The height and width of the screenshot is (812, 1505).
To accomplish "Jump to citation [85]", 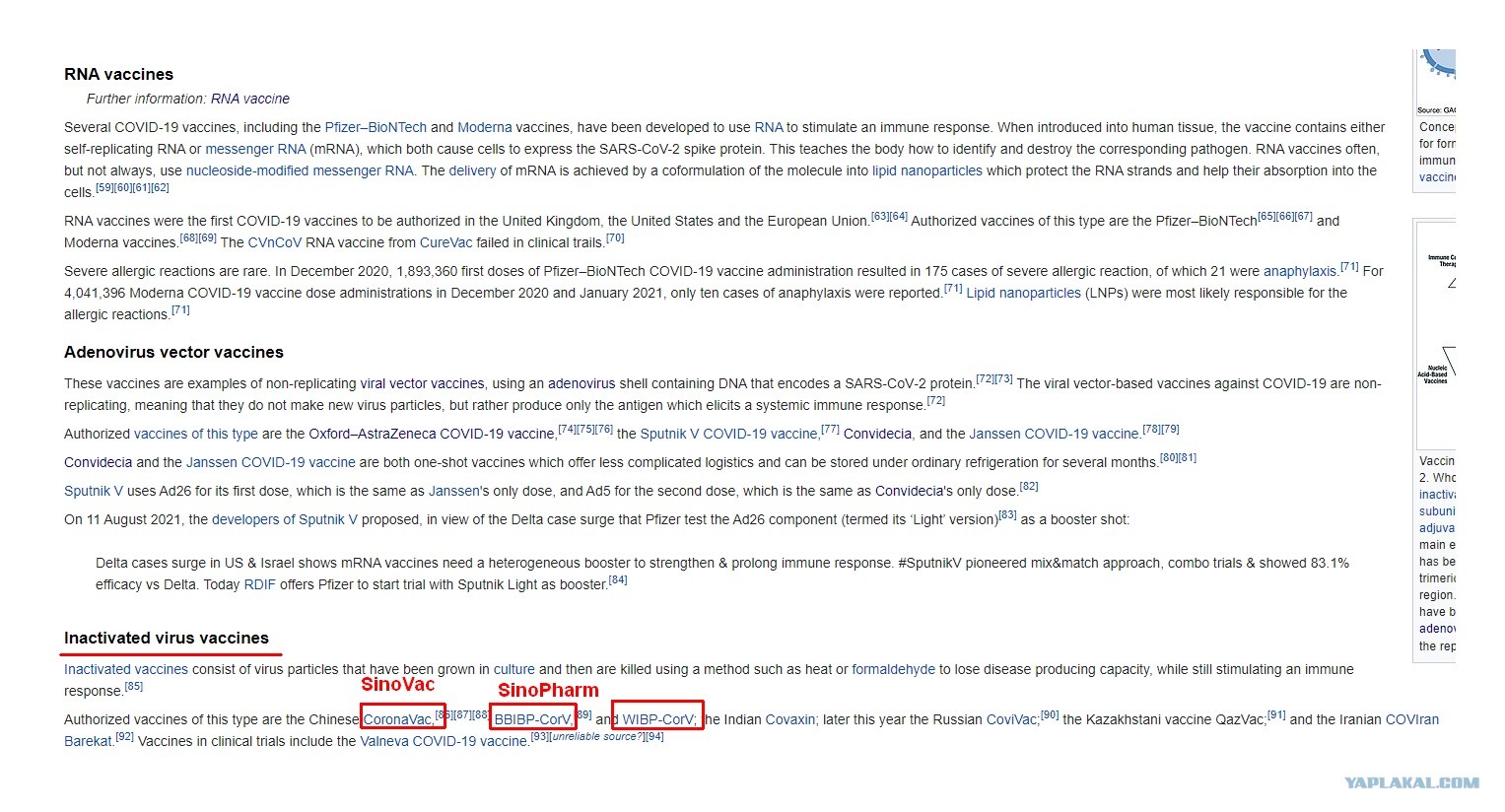I will coord(134,686).
